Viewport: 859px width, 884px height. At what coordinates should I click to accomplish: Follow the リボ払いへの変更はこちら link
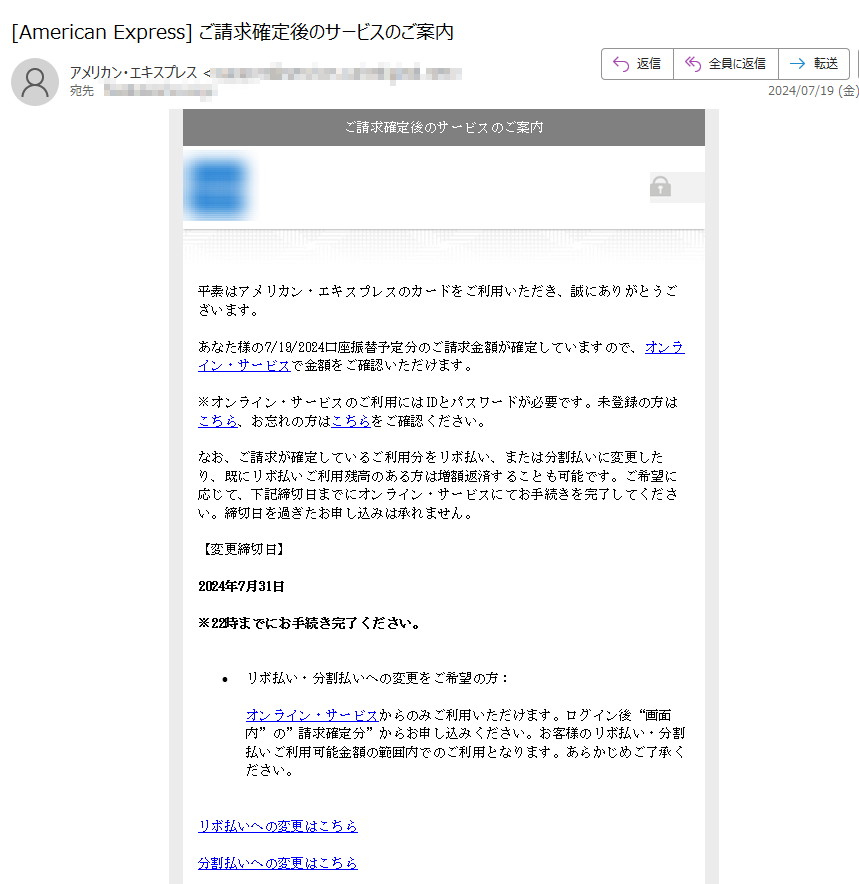point(277,826)
